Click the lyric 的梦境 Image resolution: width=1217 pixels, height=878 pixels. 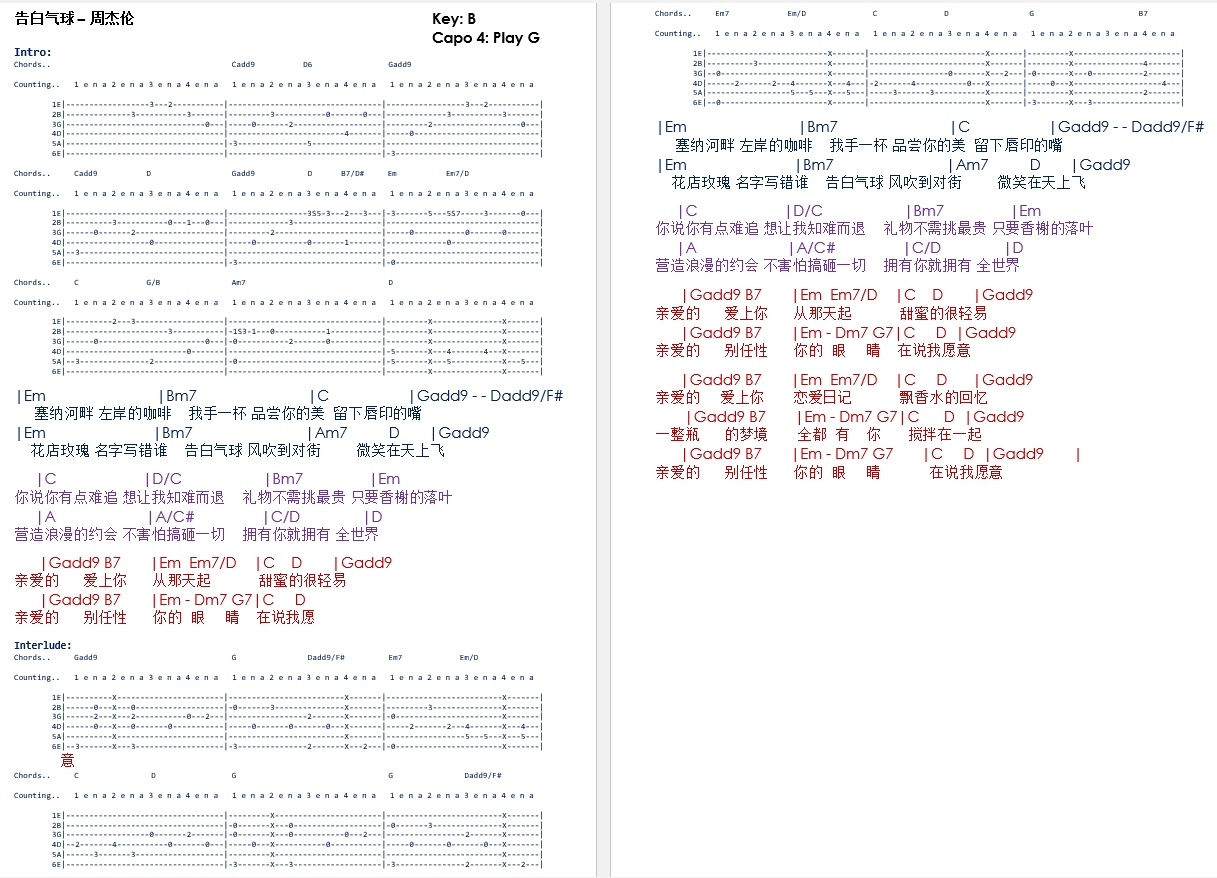click(746, 435)
